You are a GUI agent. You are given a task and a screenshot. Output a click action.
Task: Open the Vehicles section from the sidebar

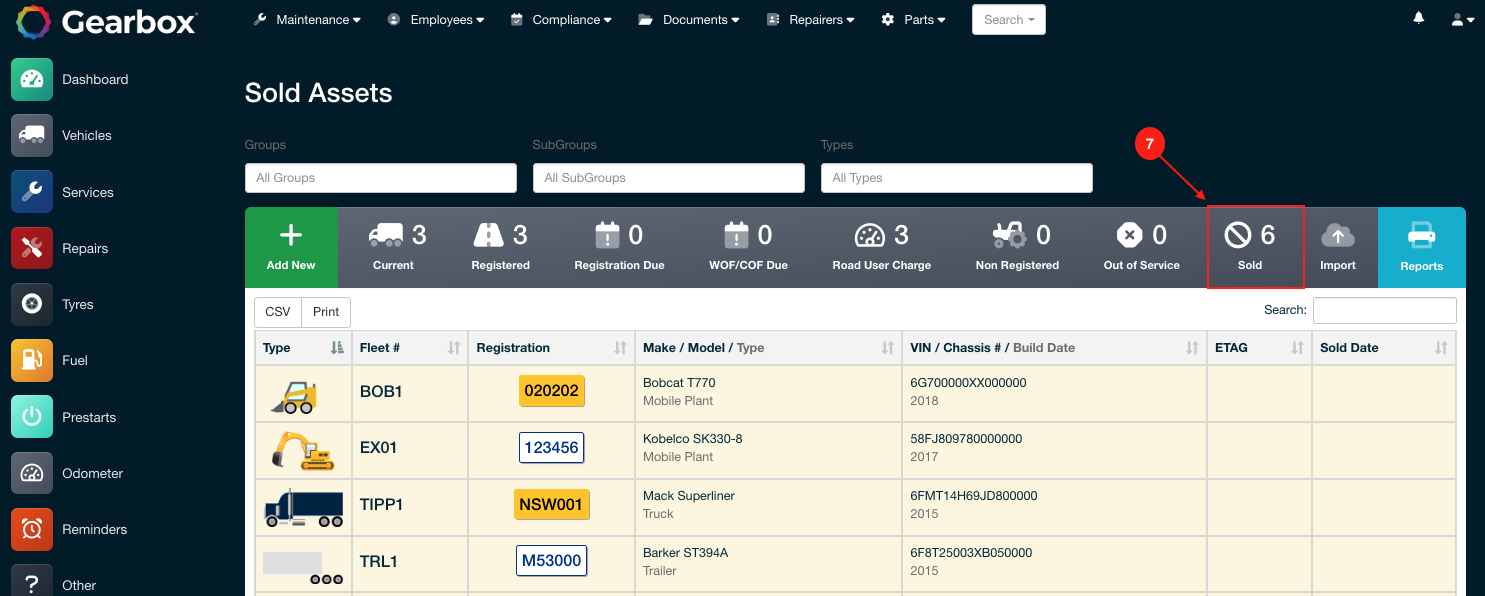(x=31, y=135)
